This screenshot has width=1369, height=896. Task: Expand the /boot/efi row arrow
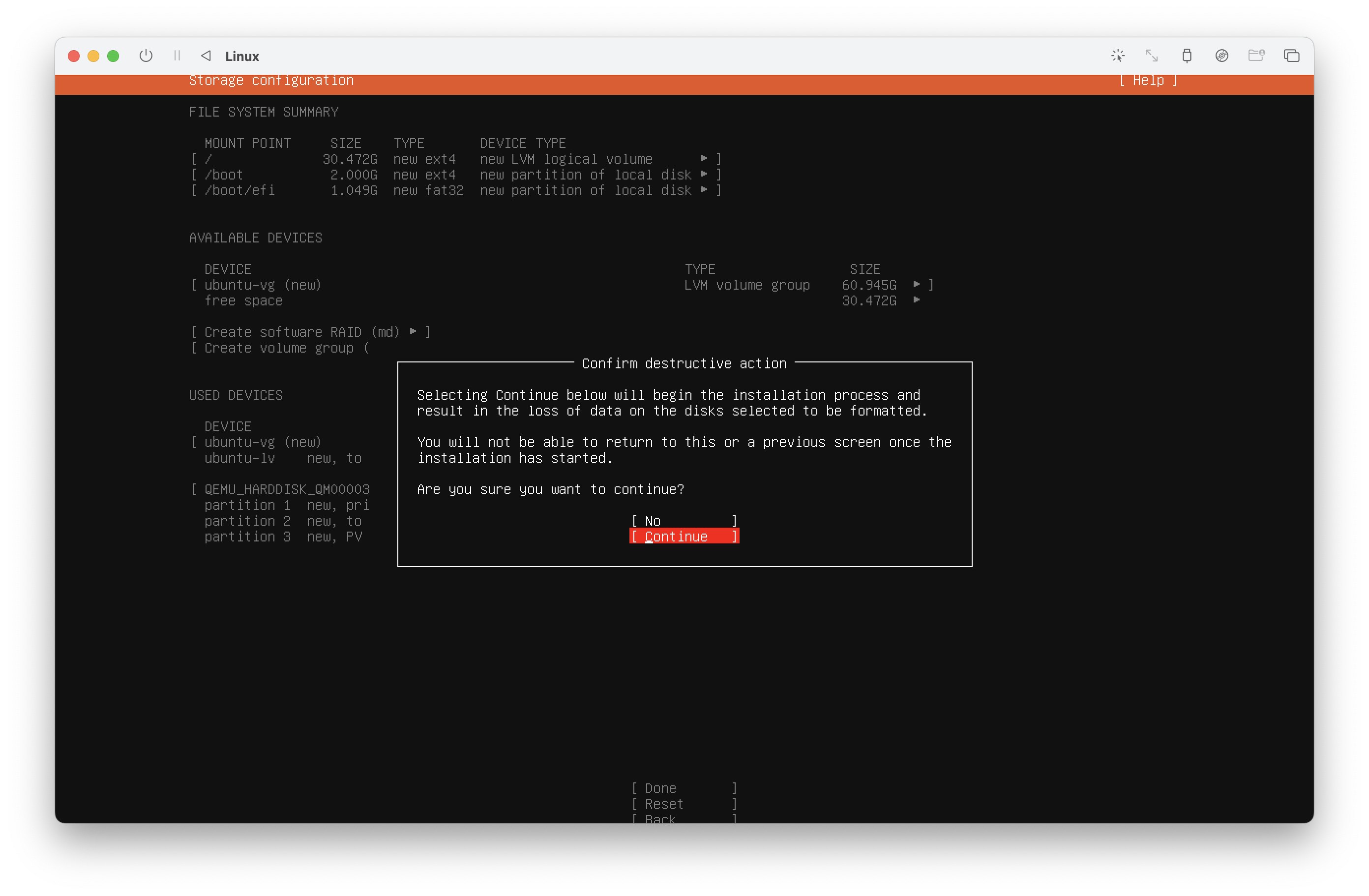704,190
